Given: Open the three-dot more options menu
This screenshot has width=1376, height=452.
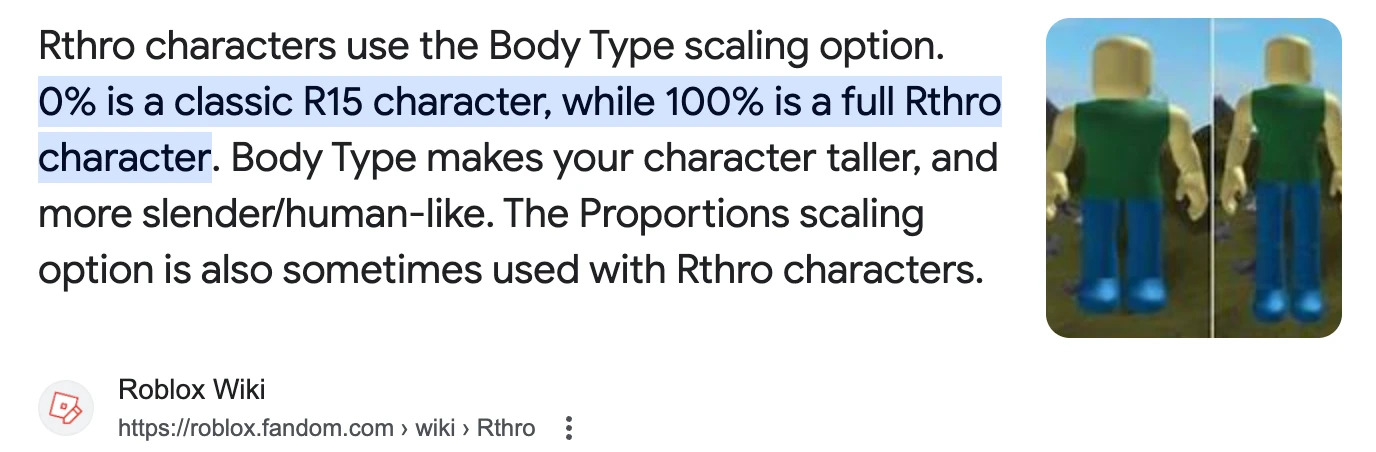Looking at the screenshot, I should tap(569, 428).
